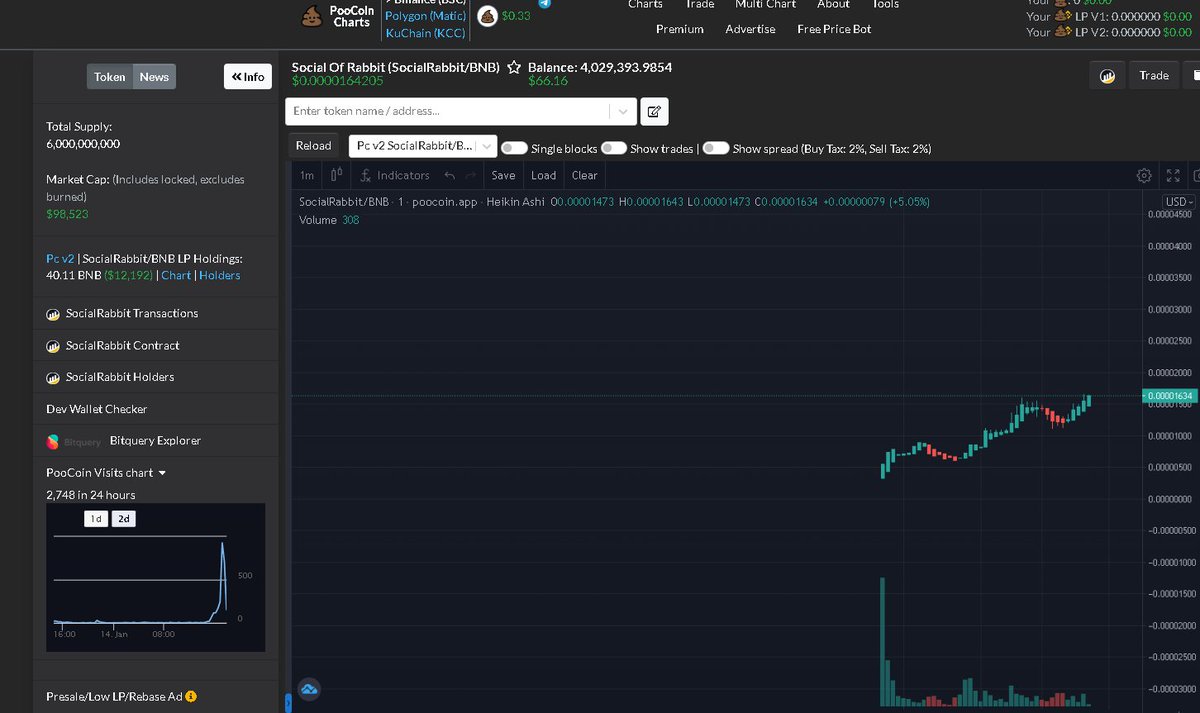Switch to the Token tab

[110, 77]
